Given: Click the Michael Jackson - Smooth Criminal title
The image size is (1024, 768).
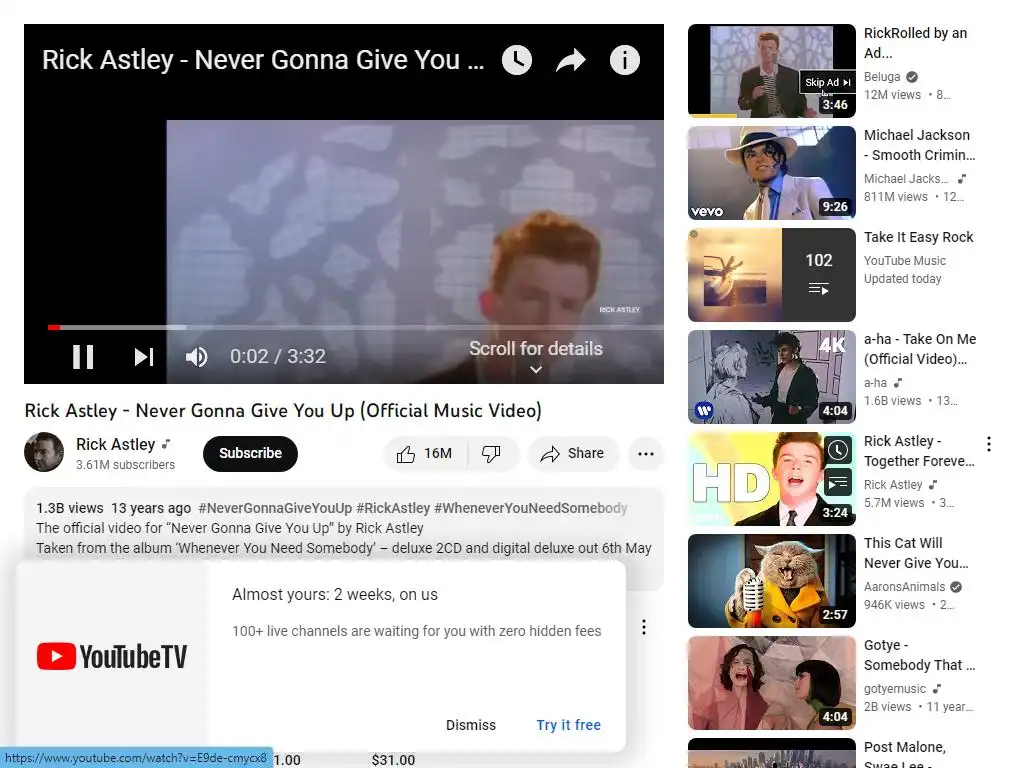Looking at the screenshot, I should pyautogui.click(x=920, y=145).
